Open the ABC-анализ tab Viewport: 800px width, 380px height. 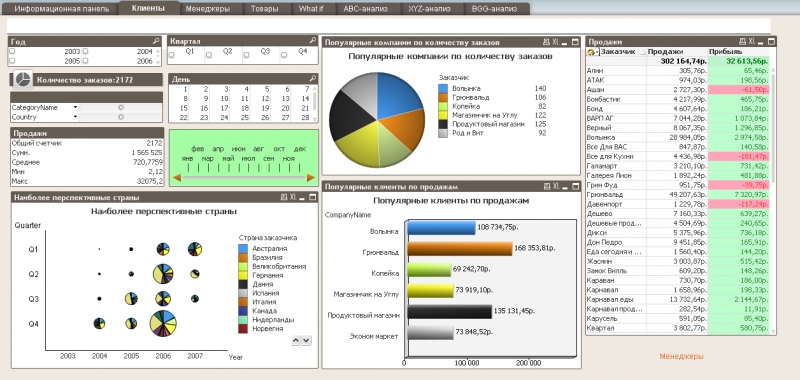pos(365,9)
